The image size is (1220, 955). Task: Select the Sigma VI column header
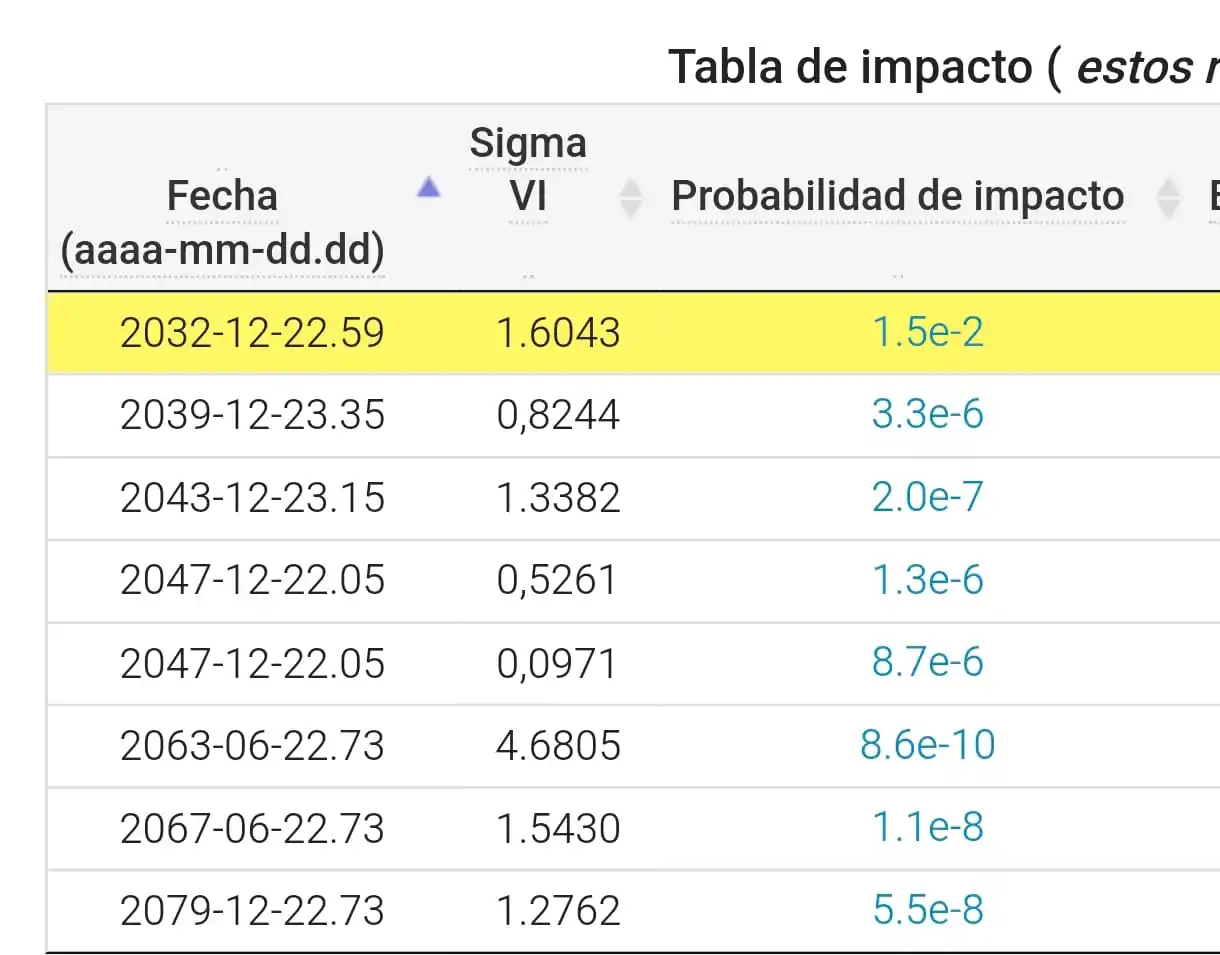pyautogui.click(x=528, y=170)
